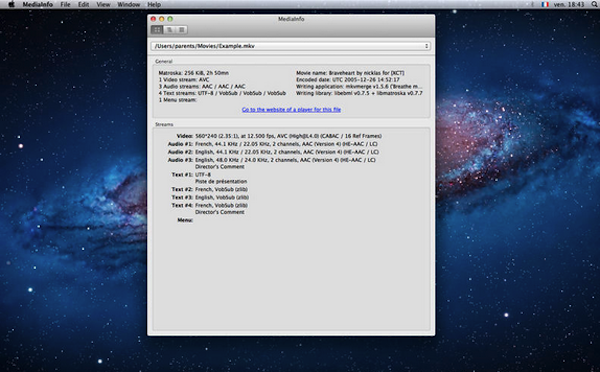Screen dimensions: 600x372
Task: Switch to the easy grid view icon
Action: [157, 29]
